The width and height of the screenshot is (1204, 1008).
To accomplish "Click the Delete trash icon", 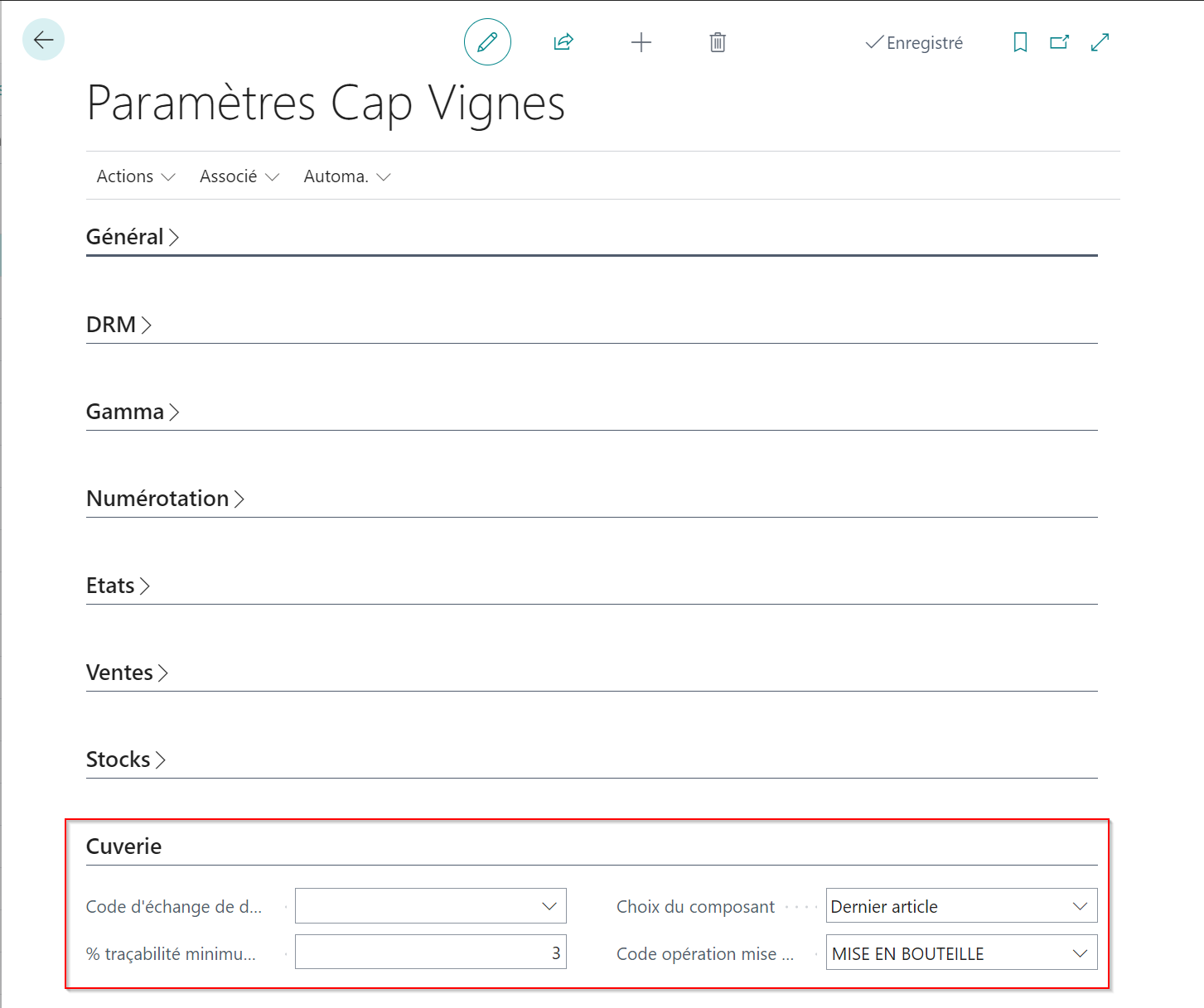I will click(717, 41).
